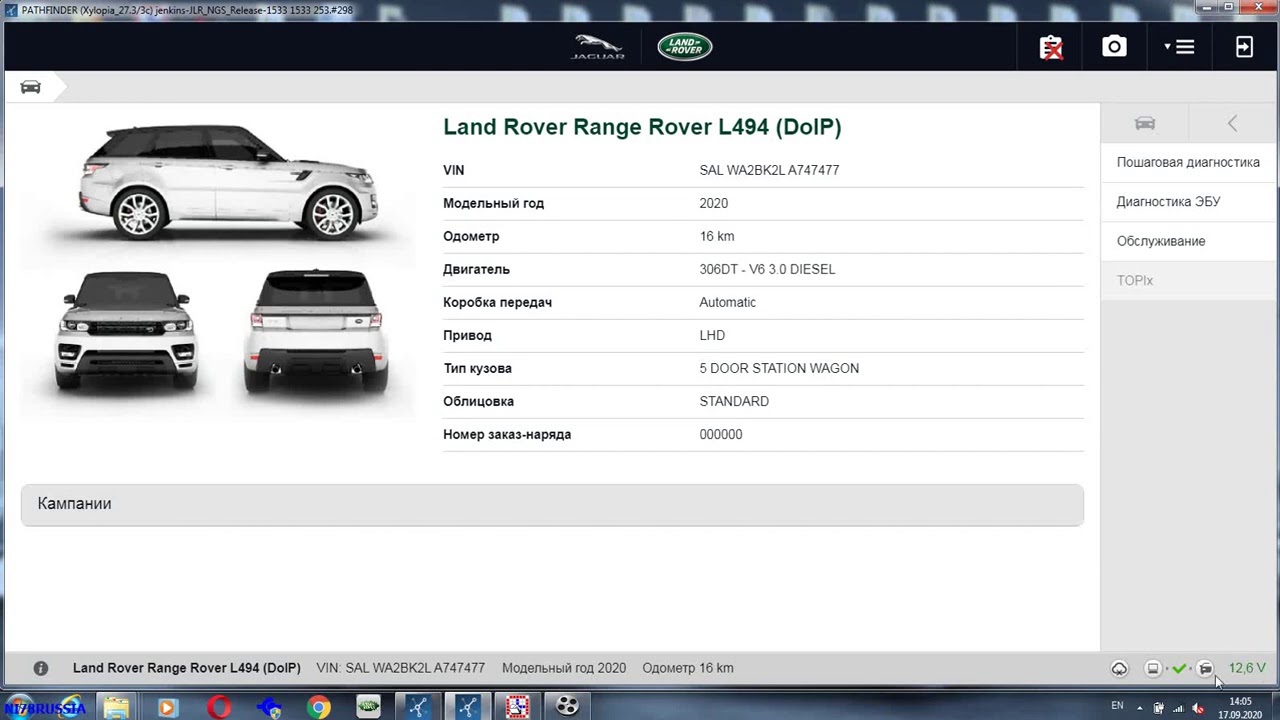Select the vehicle icon in right sidebar
1280x720 pixels.
click(x=1145, y=123)
